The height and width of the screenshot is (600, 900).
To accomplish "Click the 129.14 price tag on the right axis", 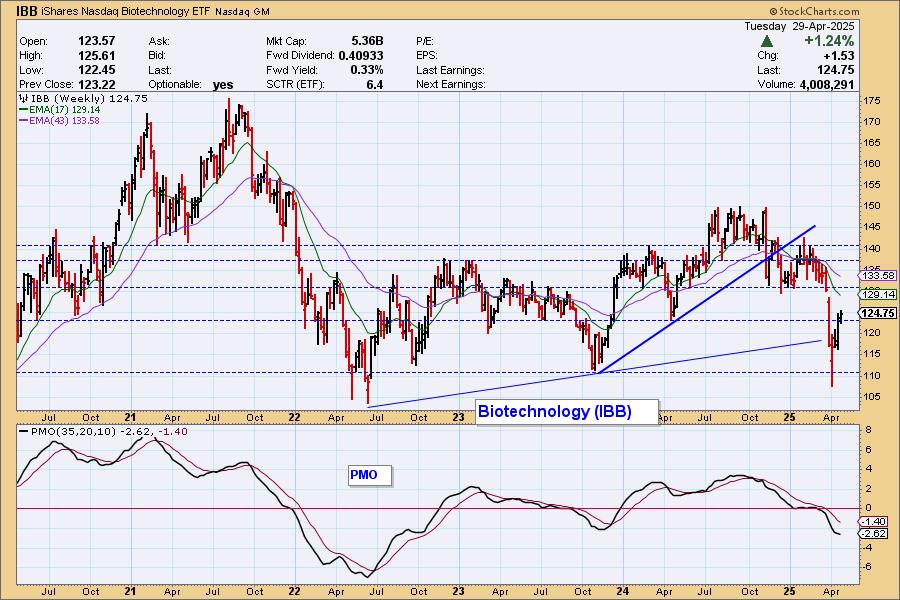I will click(x=879, y=295).
